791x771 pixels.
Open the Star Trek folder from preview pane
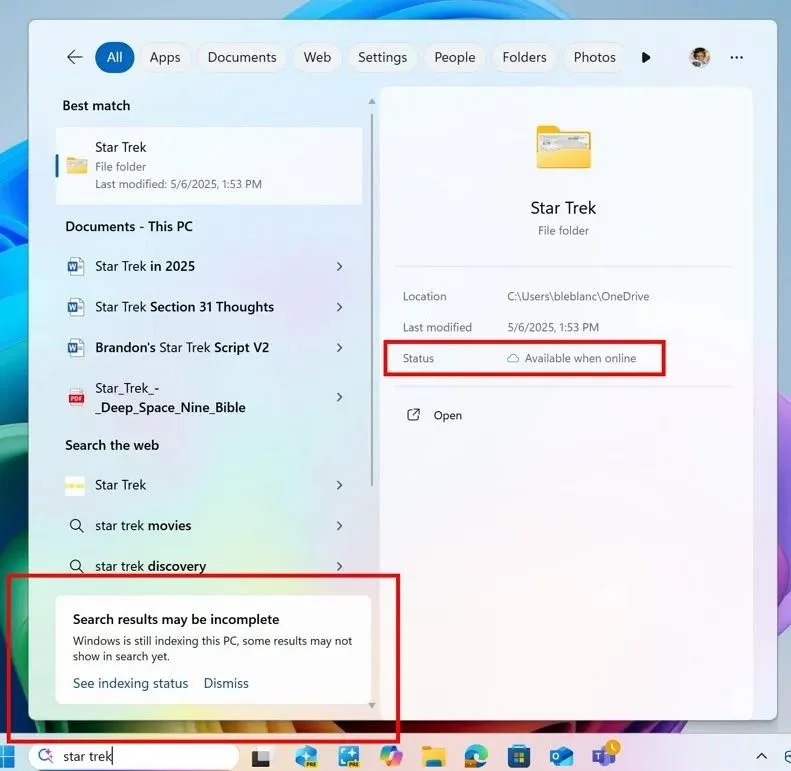click(434, 415)
